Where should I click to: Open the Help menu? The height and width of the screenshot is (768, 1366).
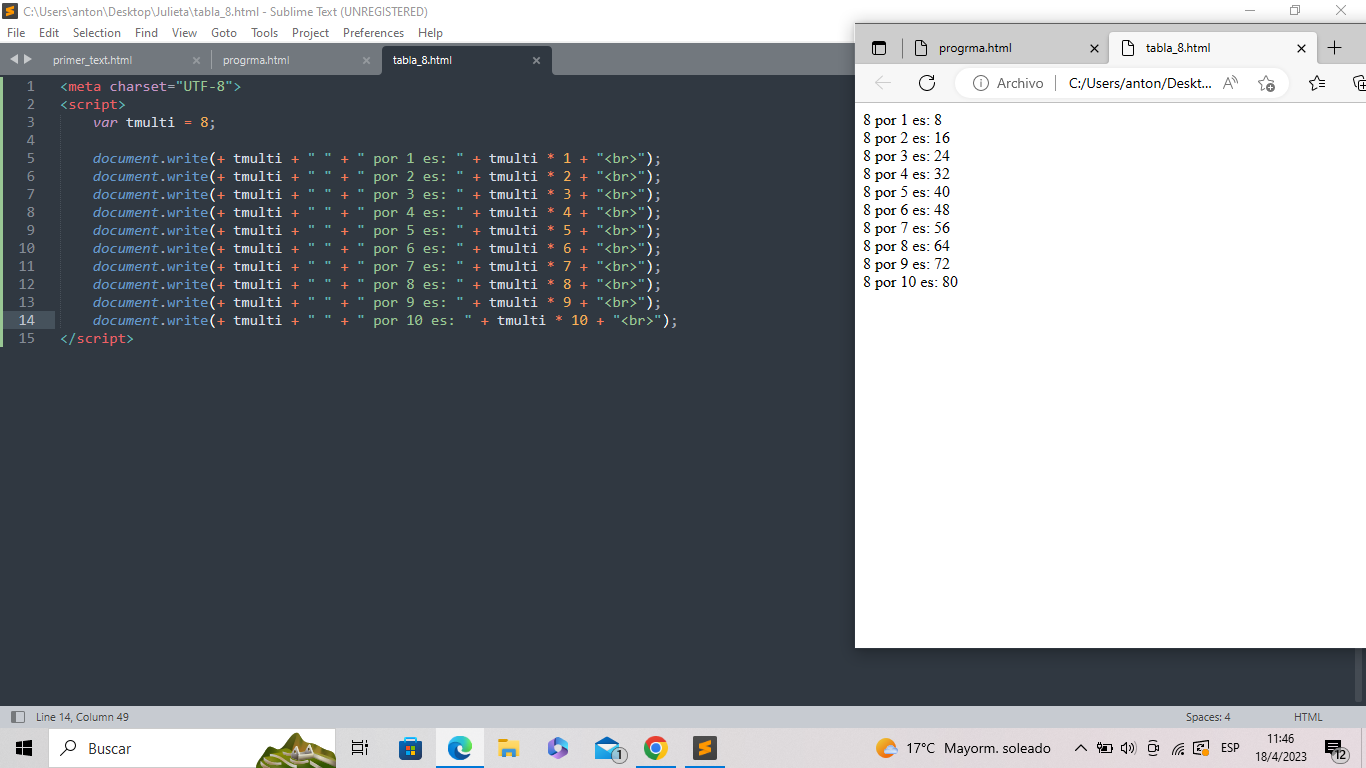click(430, 33)
